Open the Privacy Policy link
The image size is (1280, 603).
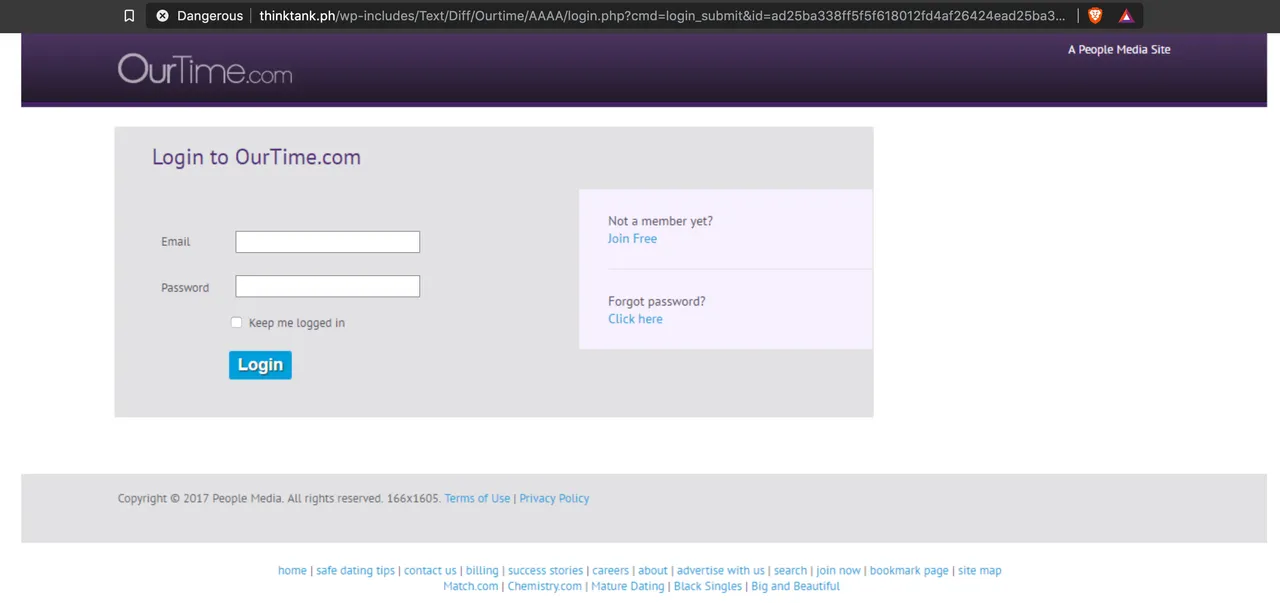click(554, 498)
